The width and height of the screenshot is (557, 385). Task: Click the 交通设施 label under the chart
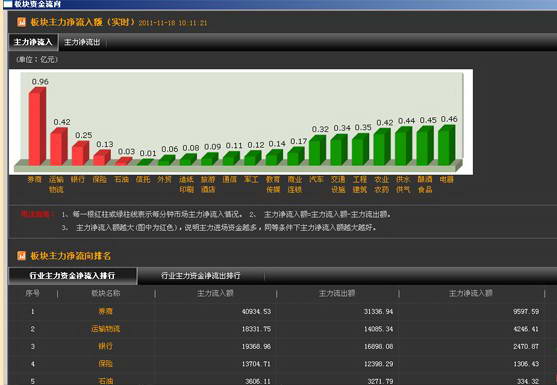click(338, 184)
